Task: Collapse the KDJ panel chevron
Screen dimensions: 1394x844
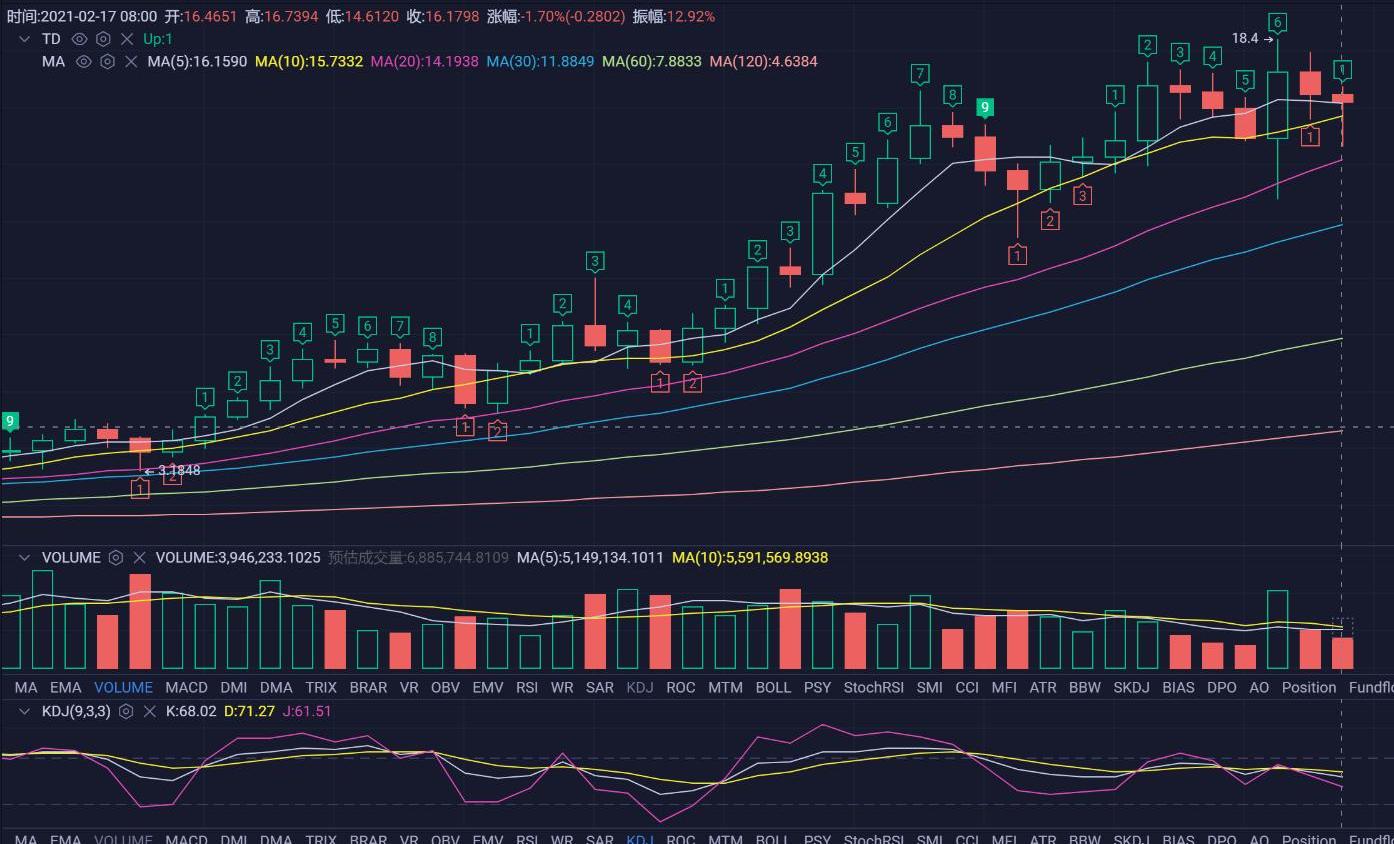Action: pyautogui.click(x=25, y=712)
